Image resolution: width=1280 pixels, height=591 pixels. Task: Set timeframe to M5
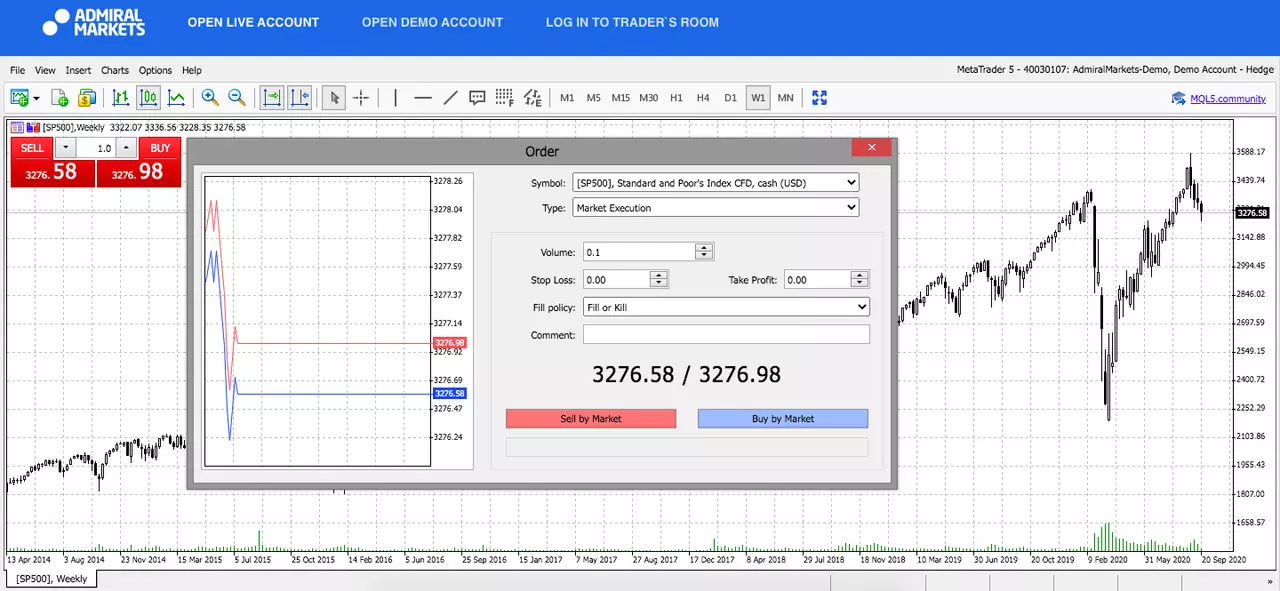coord(594,98)
